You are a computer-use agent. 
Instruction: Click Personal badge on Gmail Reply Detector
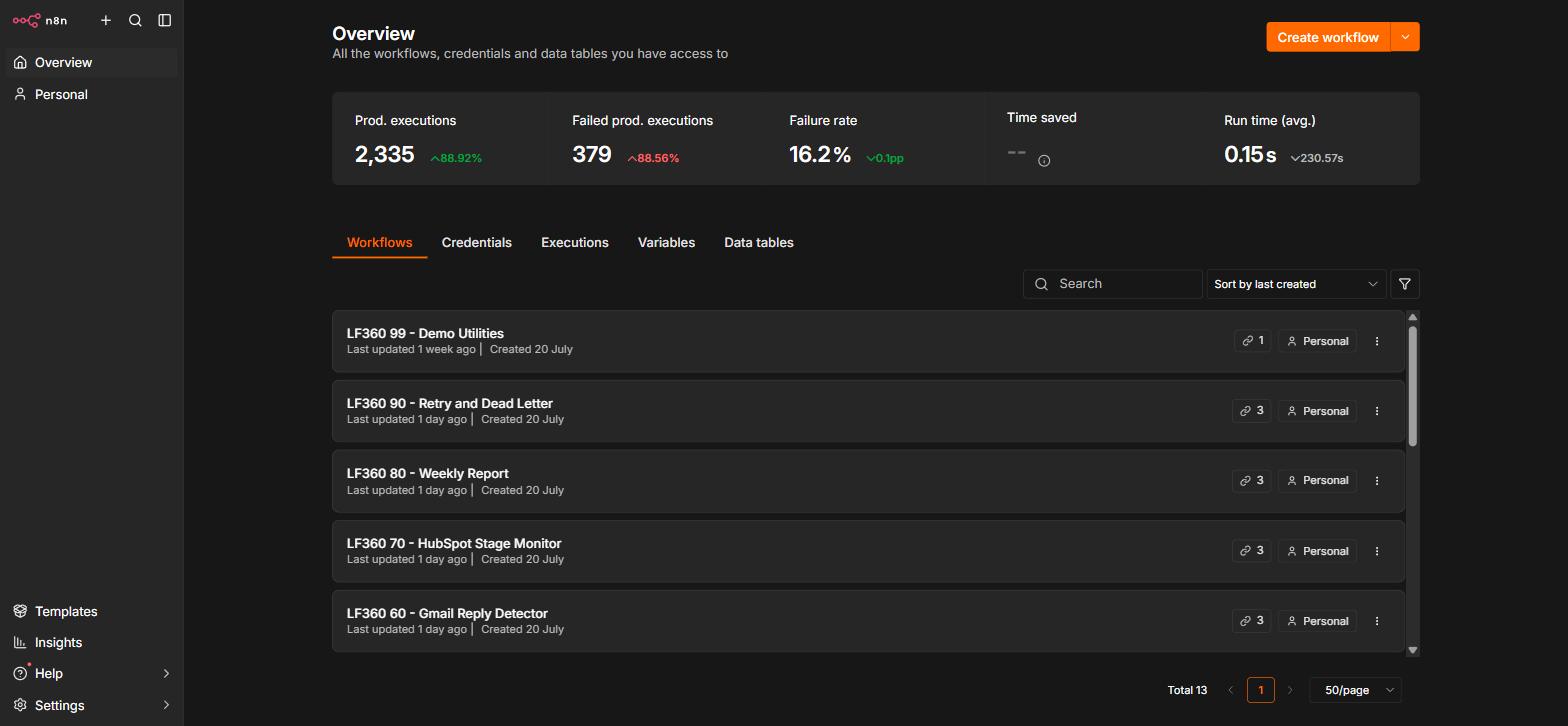[1317, 621]
